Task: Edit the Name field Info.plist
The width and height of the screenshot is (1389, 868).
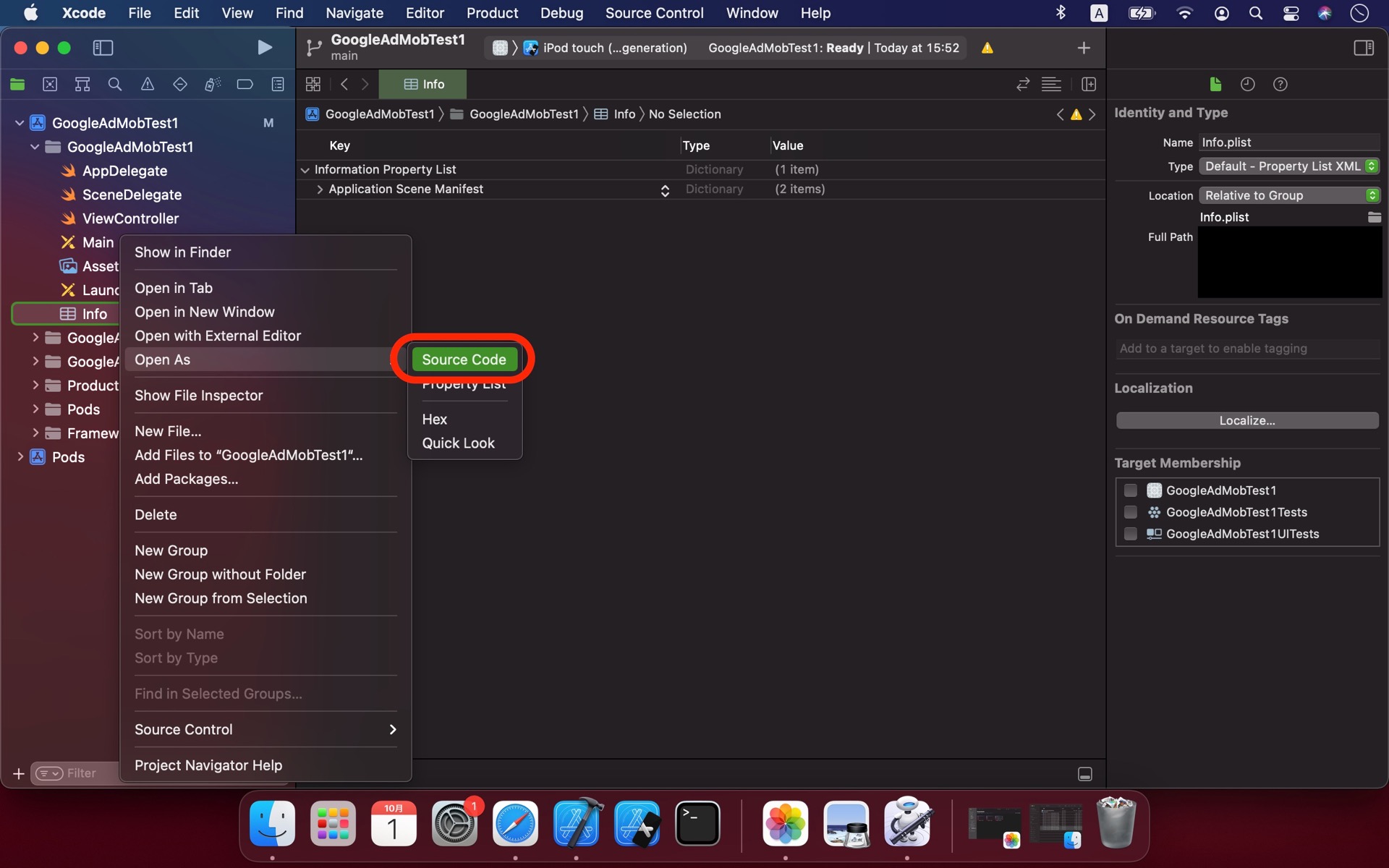Action: [1289, 142]
